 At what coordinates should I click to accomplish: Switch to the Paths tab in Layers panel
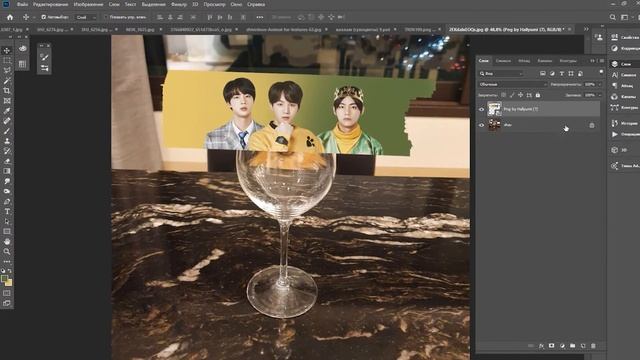pos(568,61)
